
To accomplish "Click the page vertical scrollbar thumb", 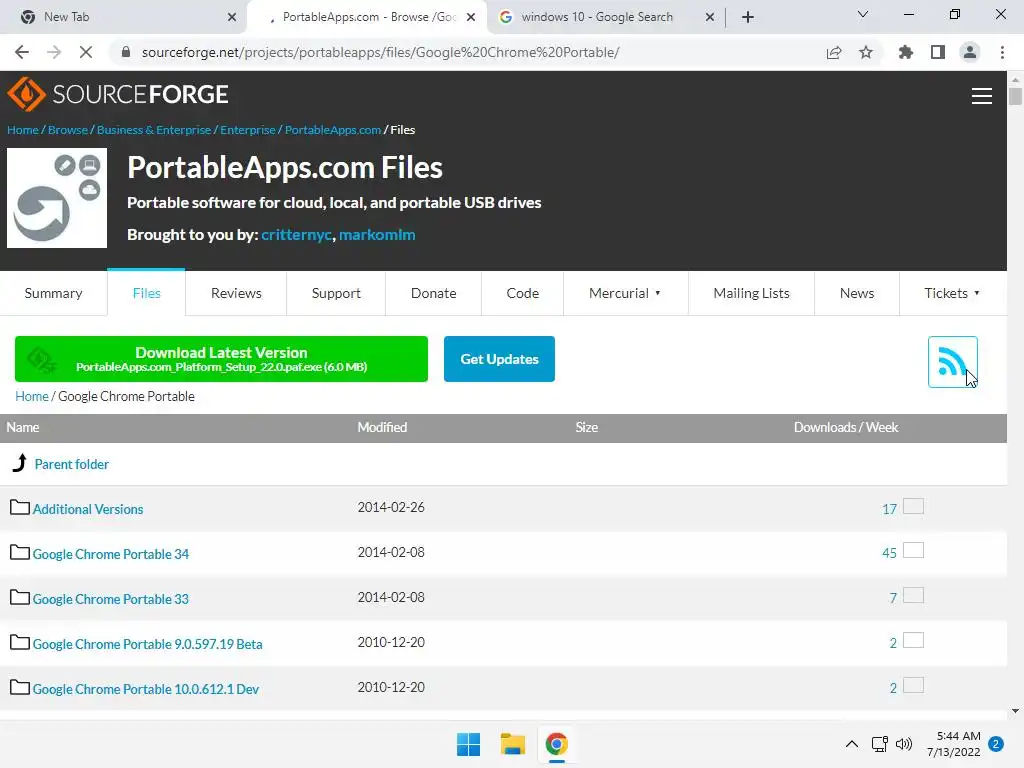I will click(1015, 95).
